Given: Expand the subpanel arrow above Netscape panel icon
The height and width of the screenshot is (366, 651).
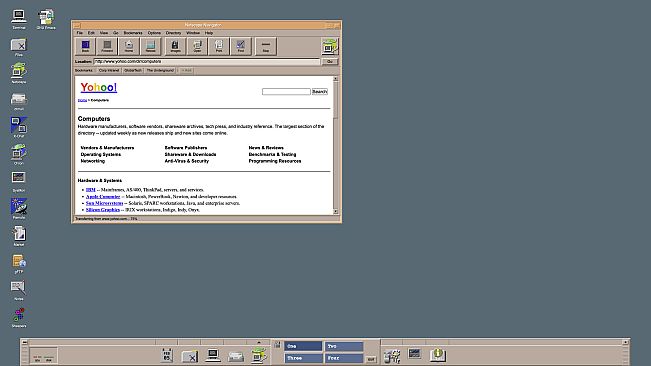Looking at the screenshot, I should pos(259,342).
